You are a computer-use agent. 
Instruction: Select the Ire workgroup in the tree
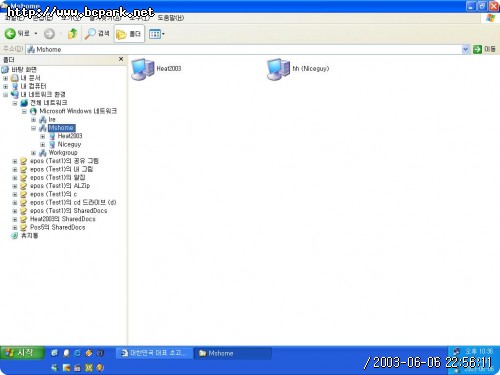52,119
